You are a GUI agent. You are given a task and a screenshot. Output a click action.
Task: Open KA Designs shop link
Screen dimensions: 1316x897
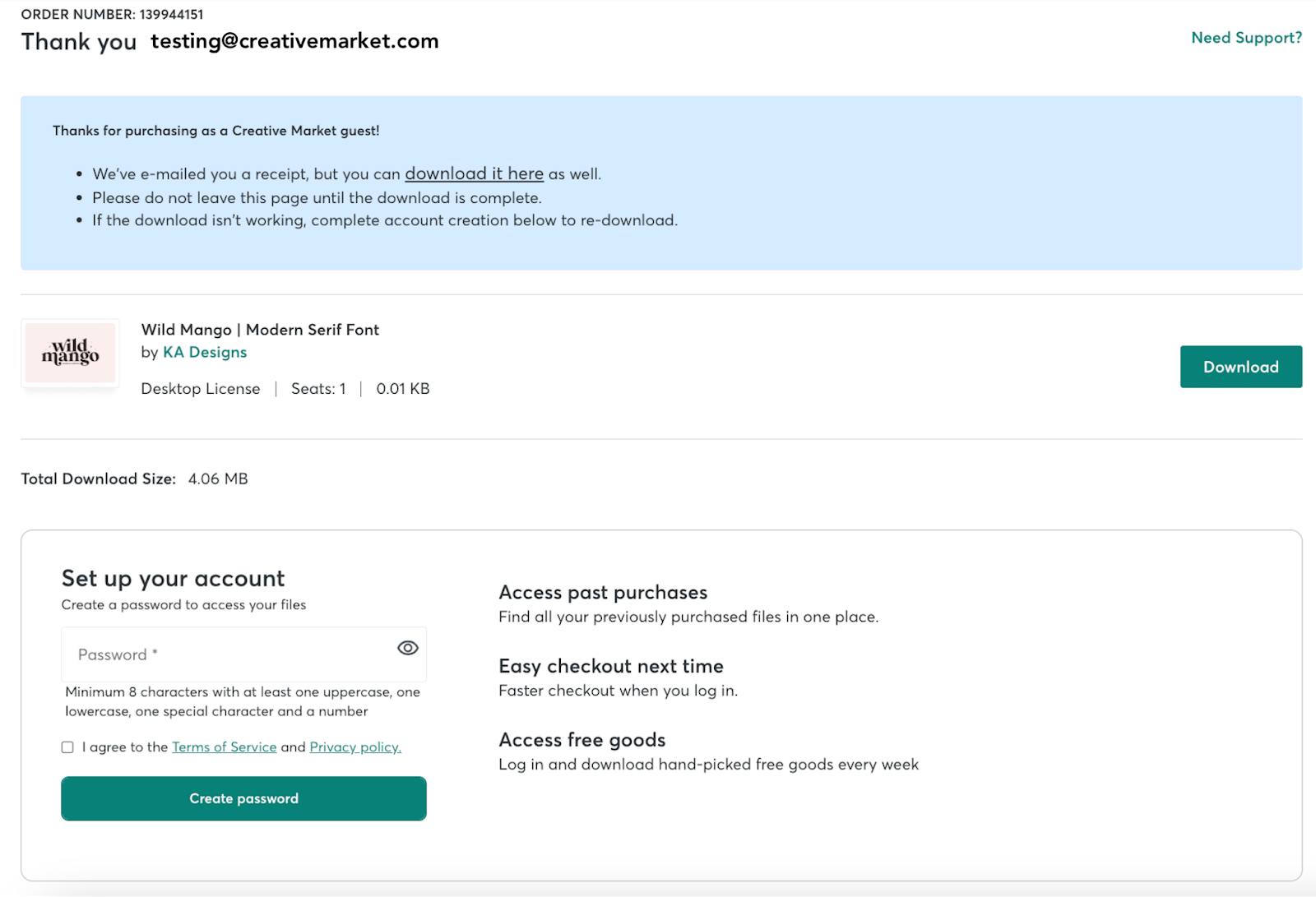click(205, 352)
